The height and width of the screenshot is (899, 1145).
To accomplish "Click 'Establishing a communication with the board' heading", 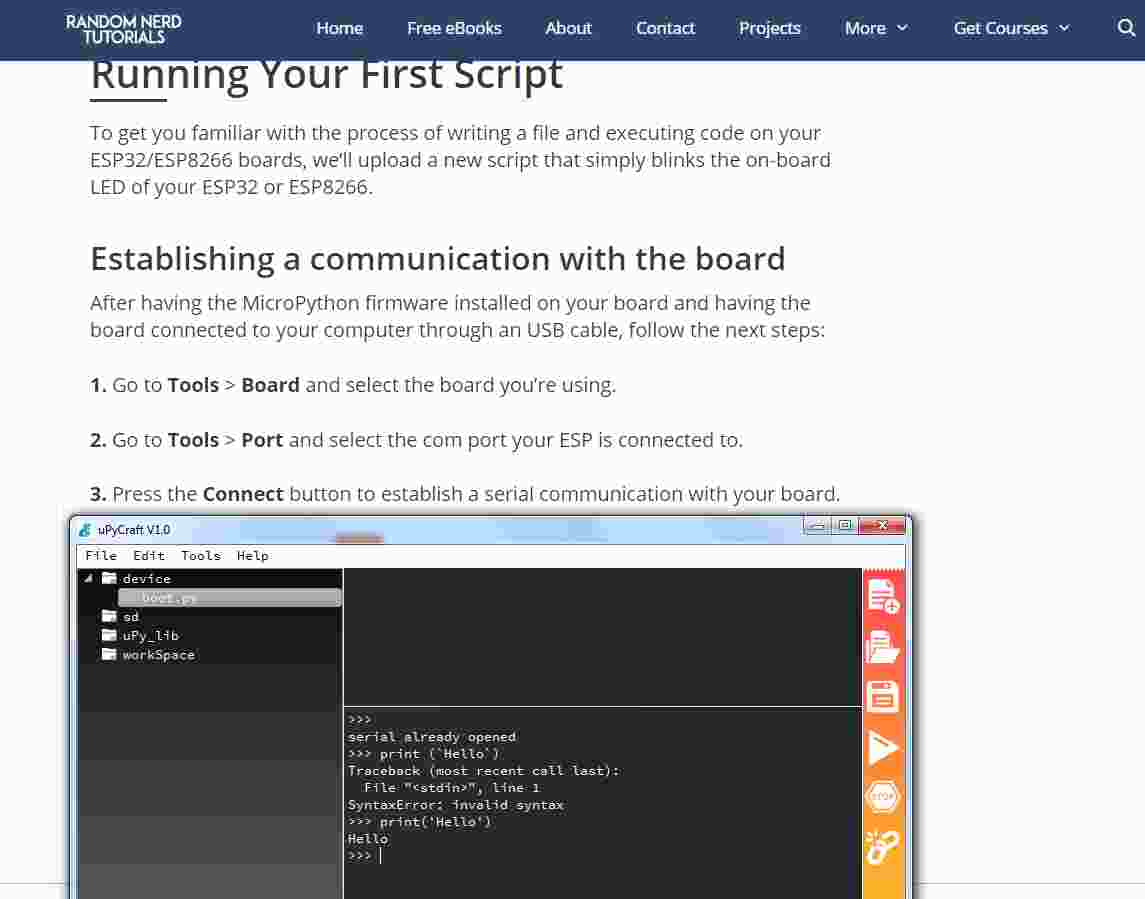I will pos(437,259).
